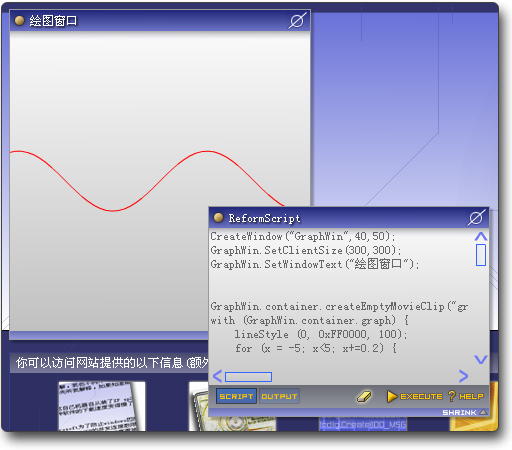Open the tilted text document thumbnail

[102, 406]
